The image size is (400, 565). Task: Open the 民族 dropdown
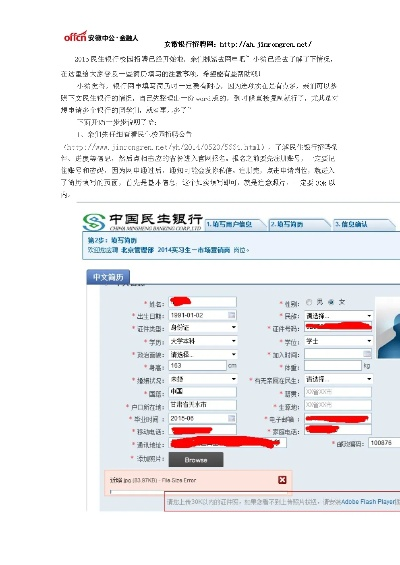point(338,316)
